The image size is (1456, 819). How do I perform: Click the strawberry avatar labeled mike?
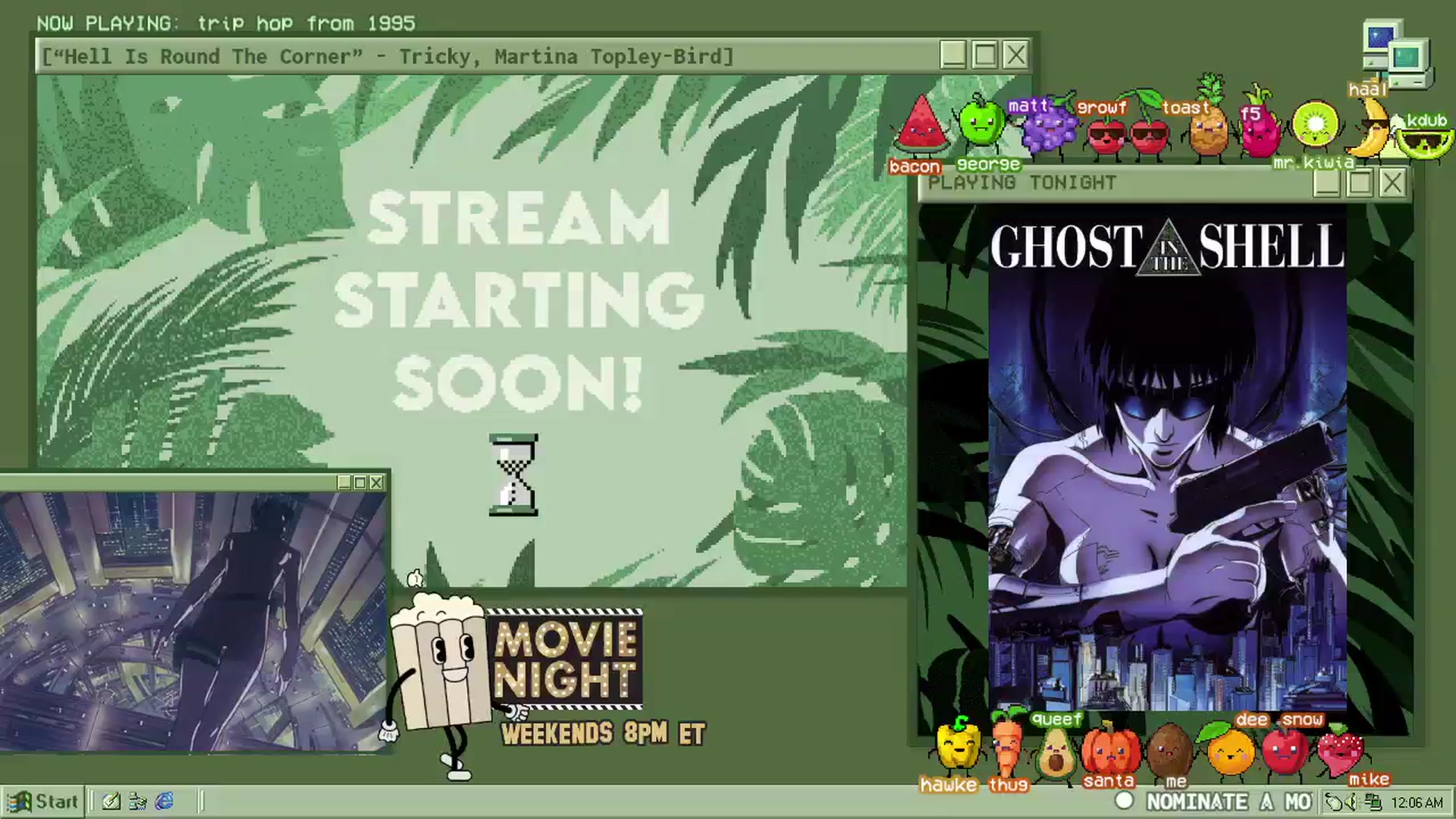(1341, 751)
